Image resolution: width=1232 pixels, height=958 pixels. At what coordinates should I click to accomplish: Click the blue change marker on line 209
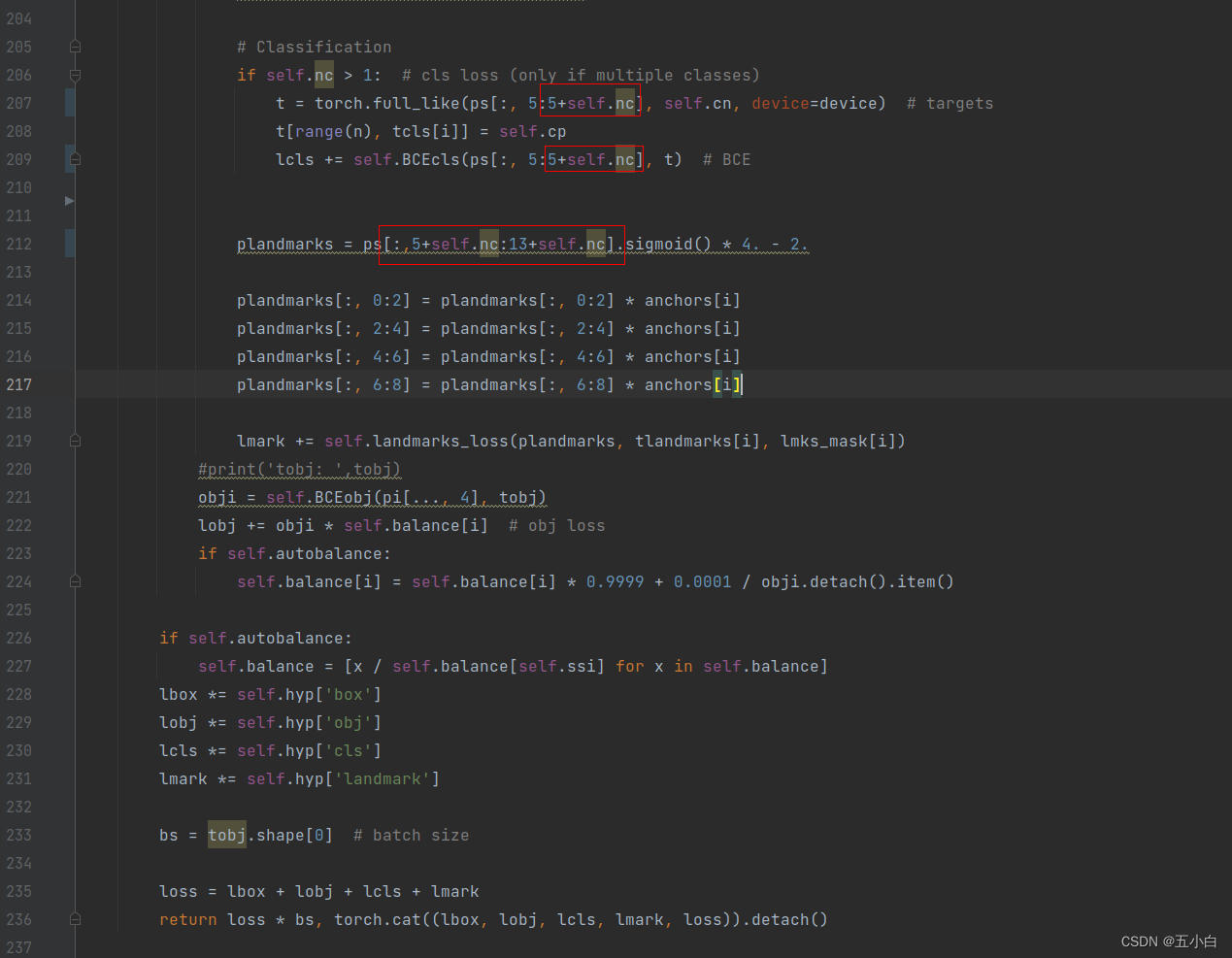(70, 159)
